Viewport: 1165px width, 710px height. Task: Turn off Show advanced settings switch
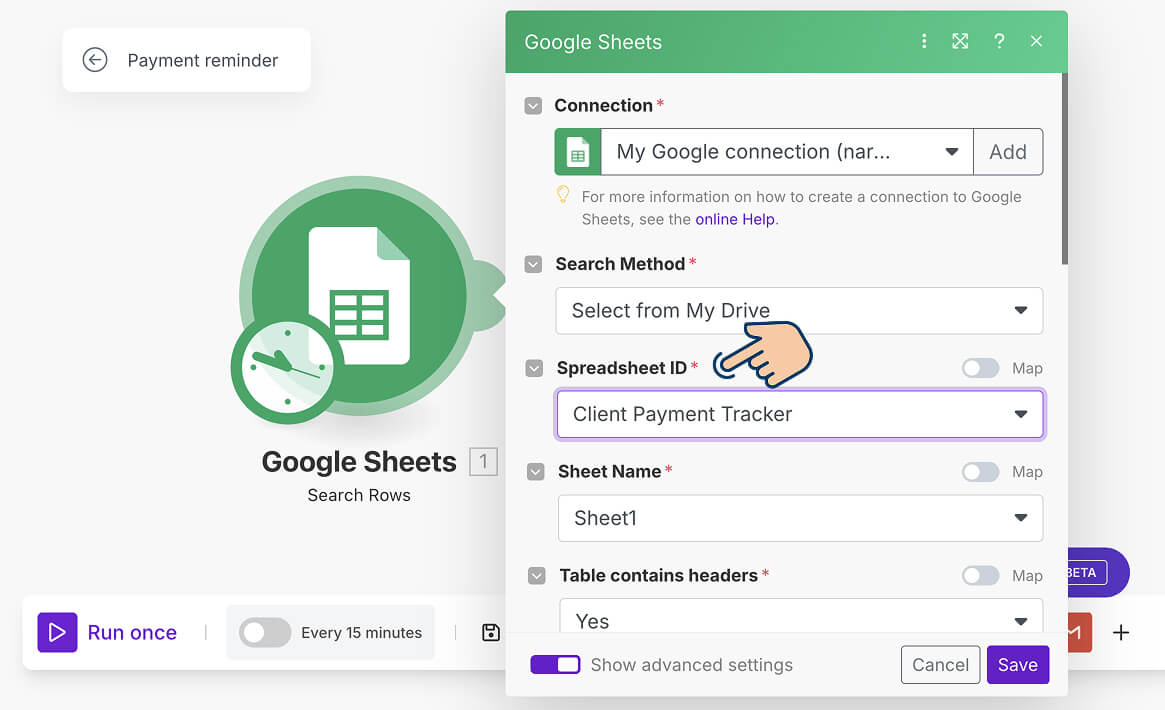click(555, 665)
